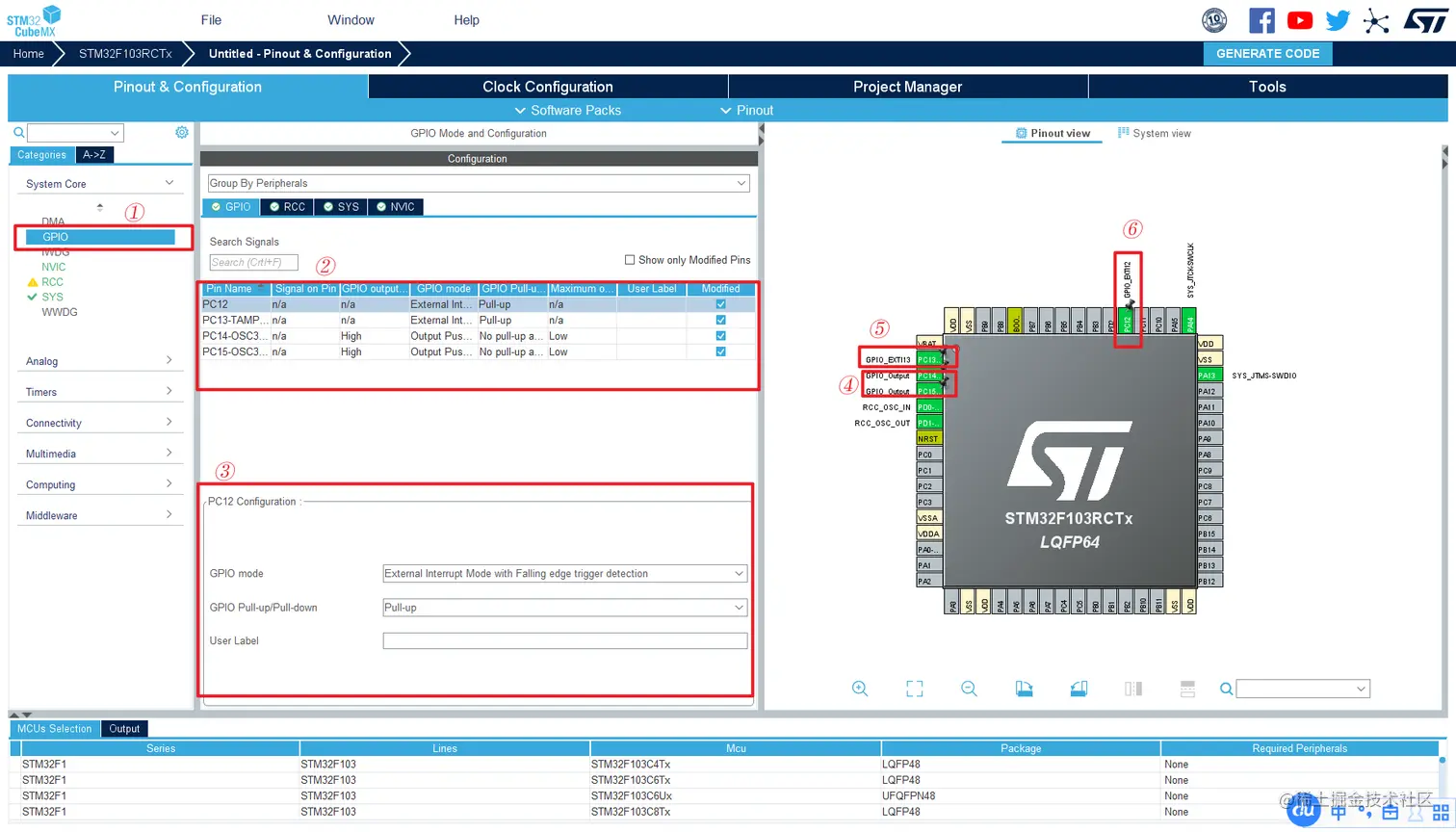The width and height of the screenshot is (1456, 832).
Task: Open the GPIO Pull-up/Pull-down dropdown
Action: pyautogui.click(x=564, y=608)
